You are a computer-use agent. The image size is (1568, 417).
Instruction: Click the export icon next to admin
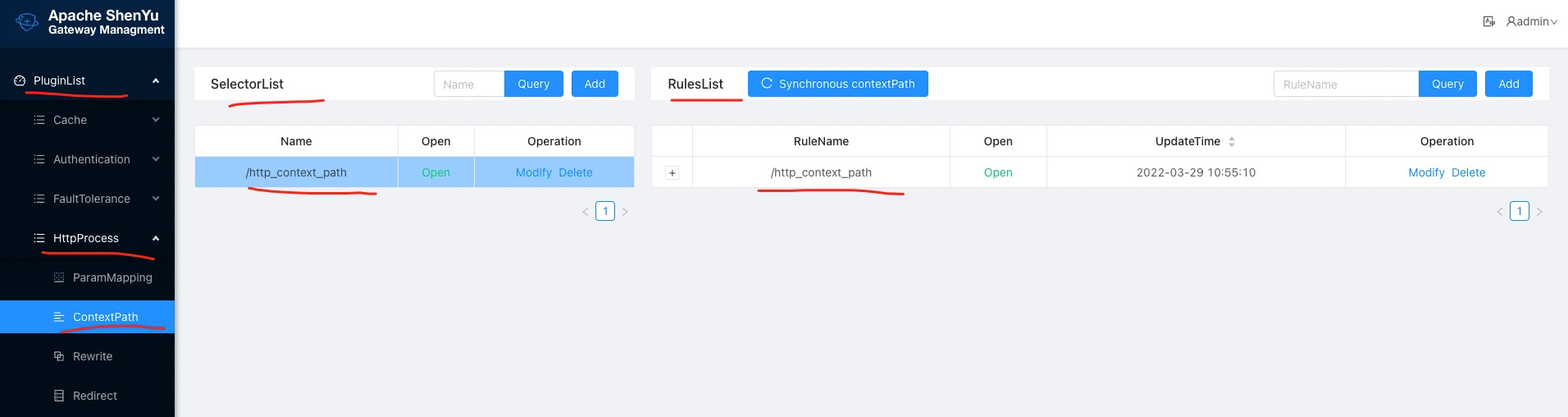coord(1488,21)
